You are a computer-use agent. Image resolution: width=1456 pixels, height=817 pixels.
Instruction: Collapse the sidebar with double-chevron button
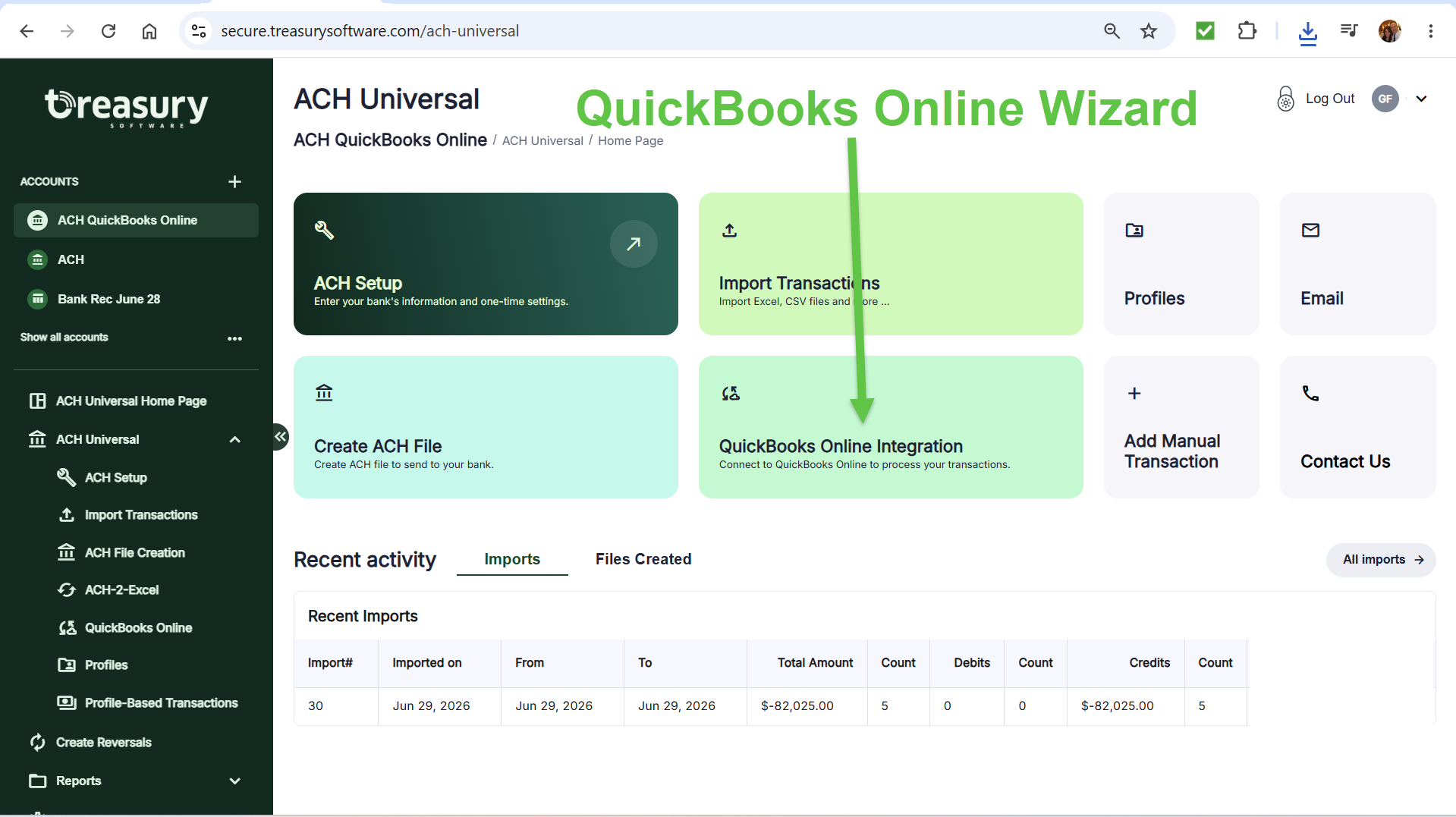coord(280,436)
